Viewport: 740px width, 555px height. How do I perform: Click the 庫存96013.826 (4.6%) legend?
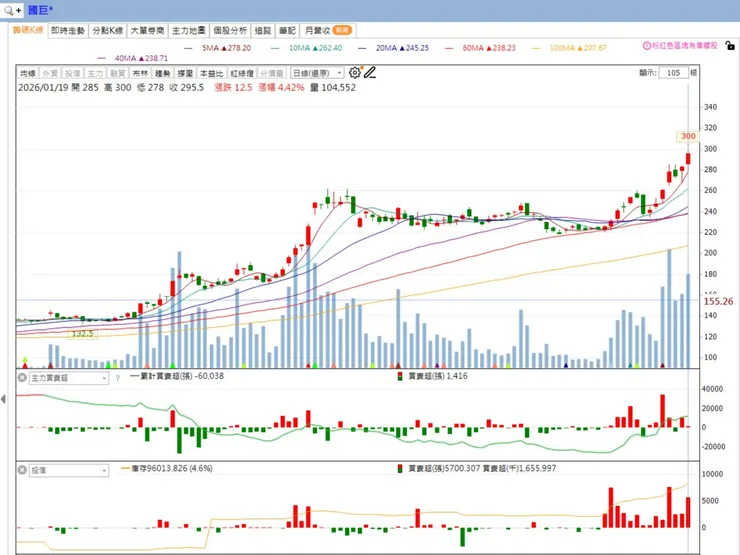tap(167, 468)
